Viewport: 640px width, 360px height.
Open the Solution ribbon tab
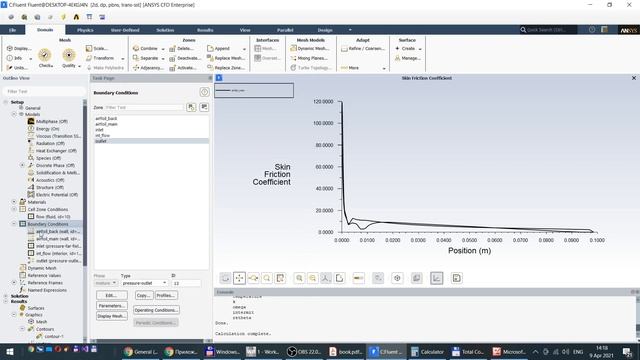click(165, 30)
